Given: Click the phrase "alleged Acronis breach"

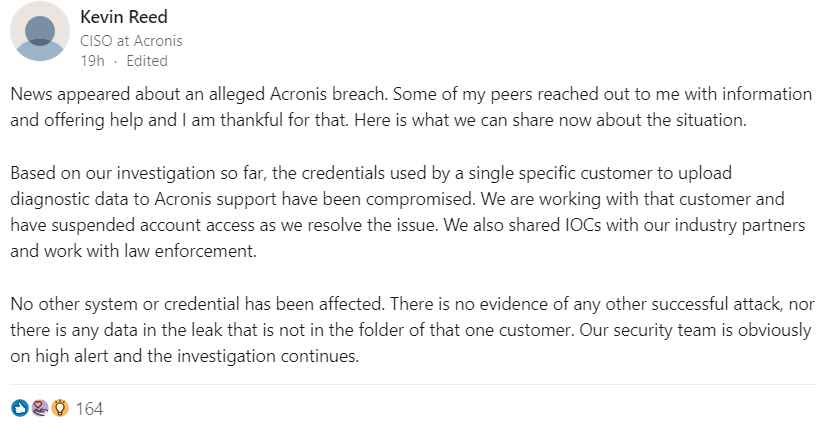Looking at the screenshot, I should click(x=298, y=94).
